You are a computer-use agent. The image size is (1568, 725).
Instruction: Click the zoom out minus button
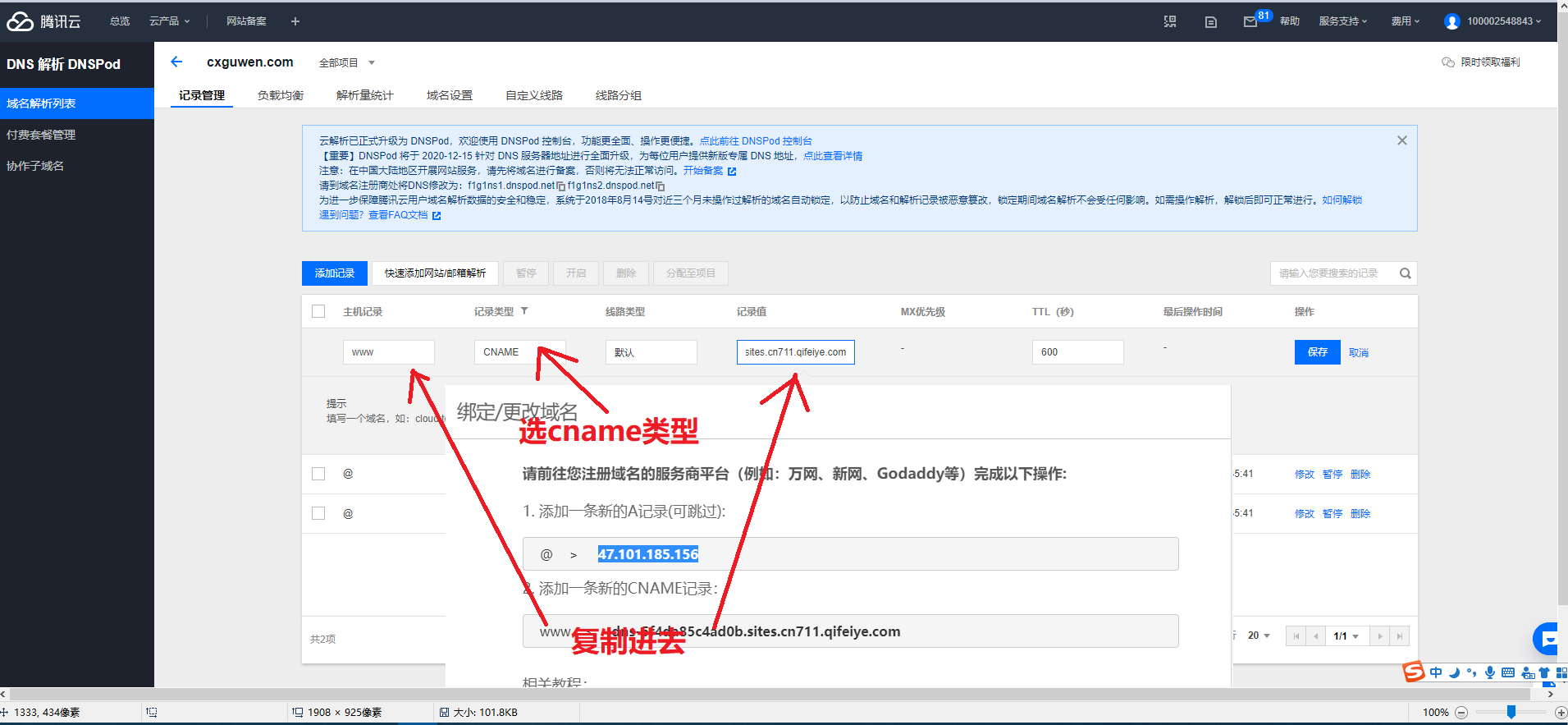pyautogui.click(x=1461, y=713)
